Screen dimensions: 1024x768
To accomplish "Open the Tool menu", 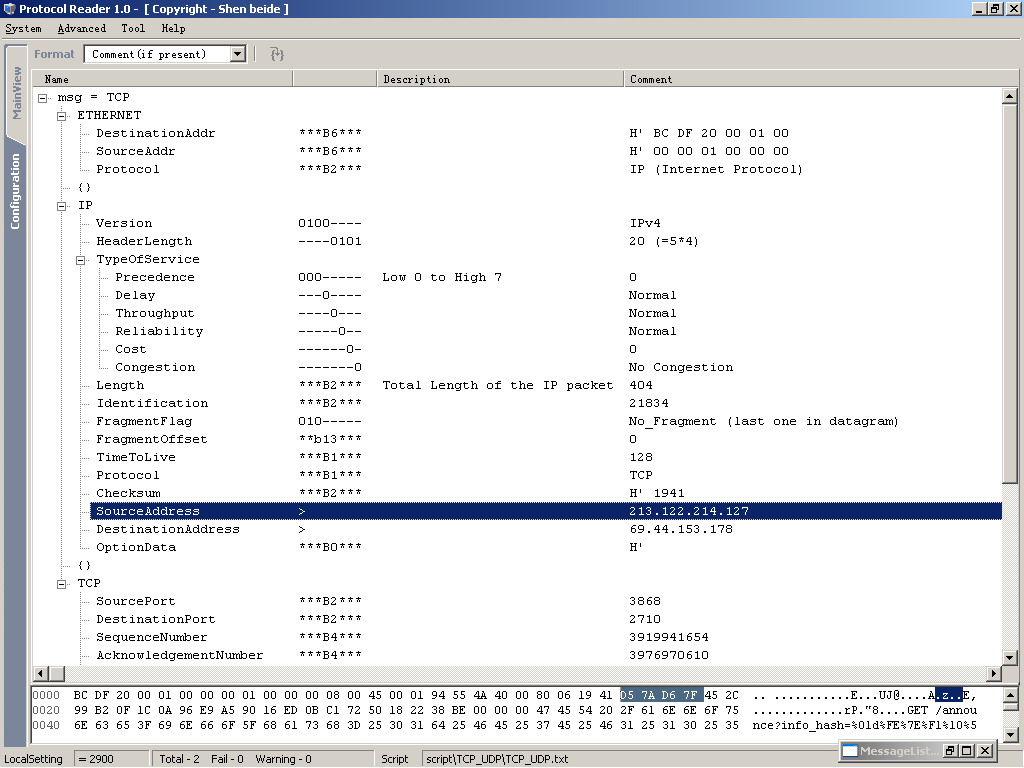I will click(133, 28).
